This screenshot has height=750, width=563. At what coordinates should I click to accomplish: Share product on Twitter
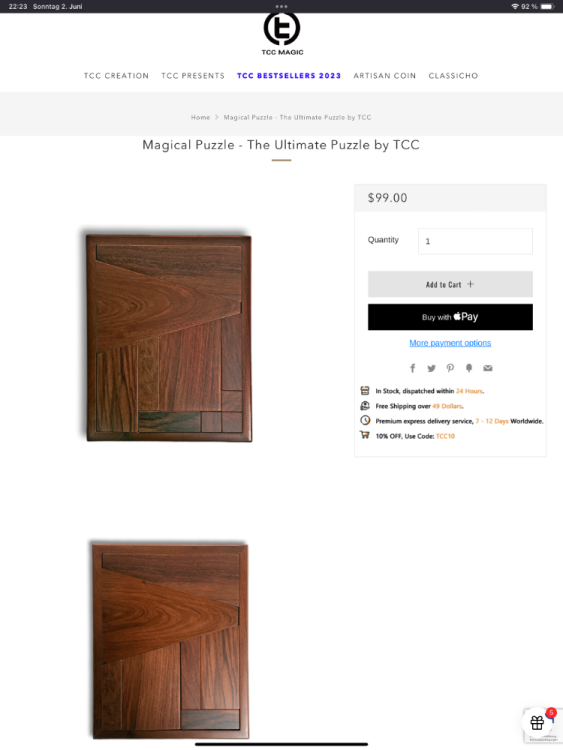[x=431, y=368]
